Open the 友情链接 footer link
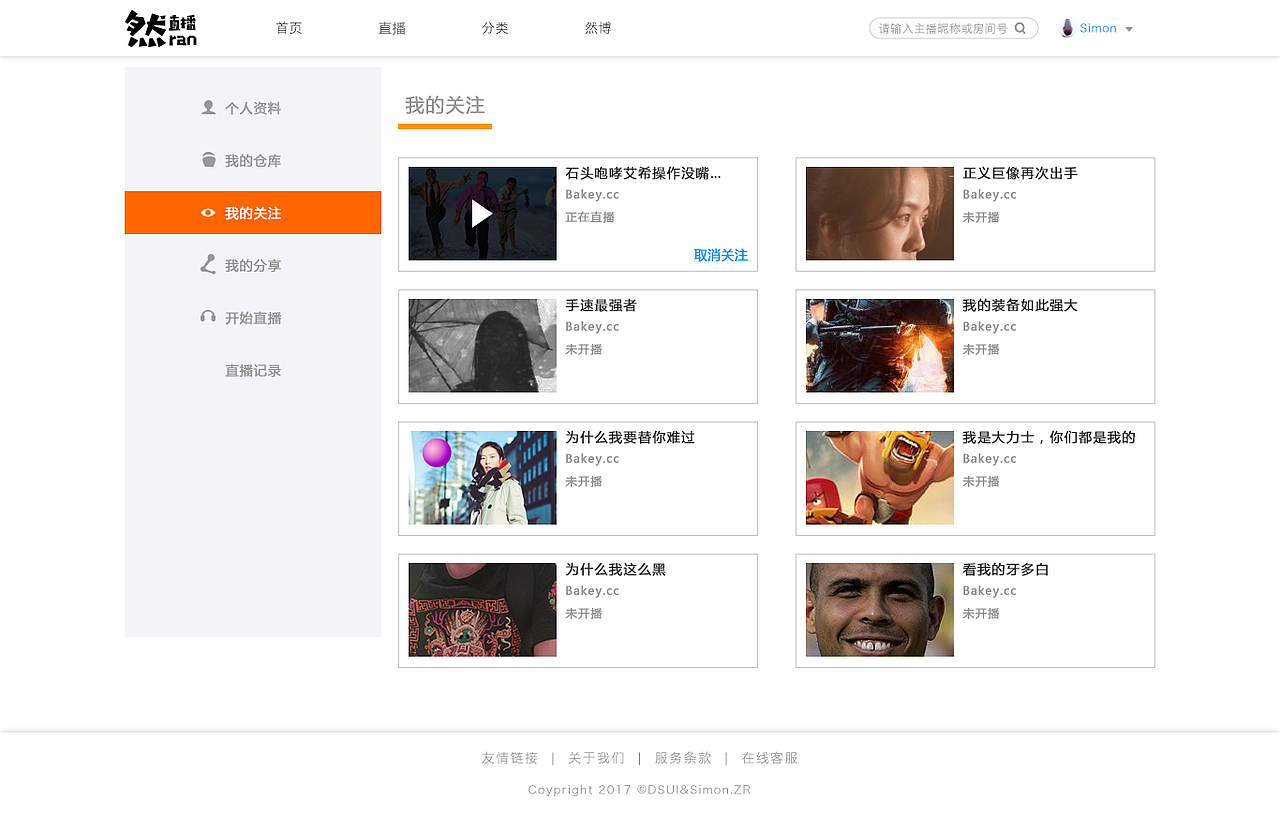Screen dimensions: 1280x815 (510, 758)
